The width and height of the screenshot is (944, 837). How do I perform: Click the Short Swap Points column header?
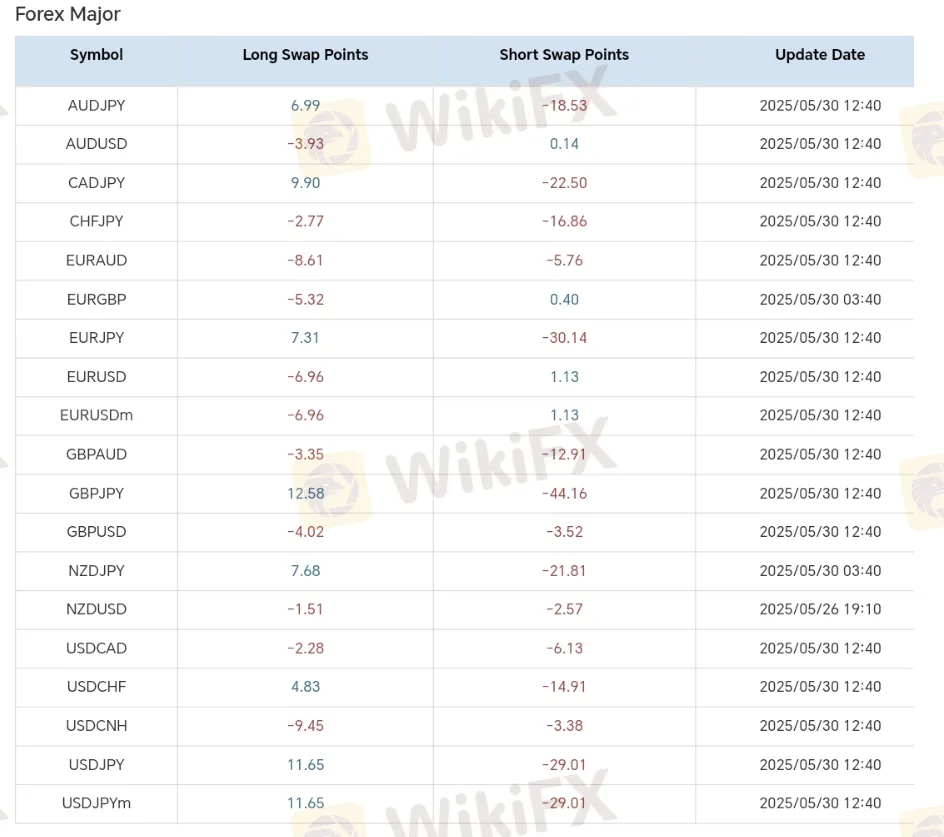(564, 55)
